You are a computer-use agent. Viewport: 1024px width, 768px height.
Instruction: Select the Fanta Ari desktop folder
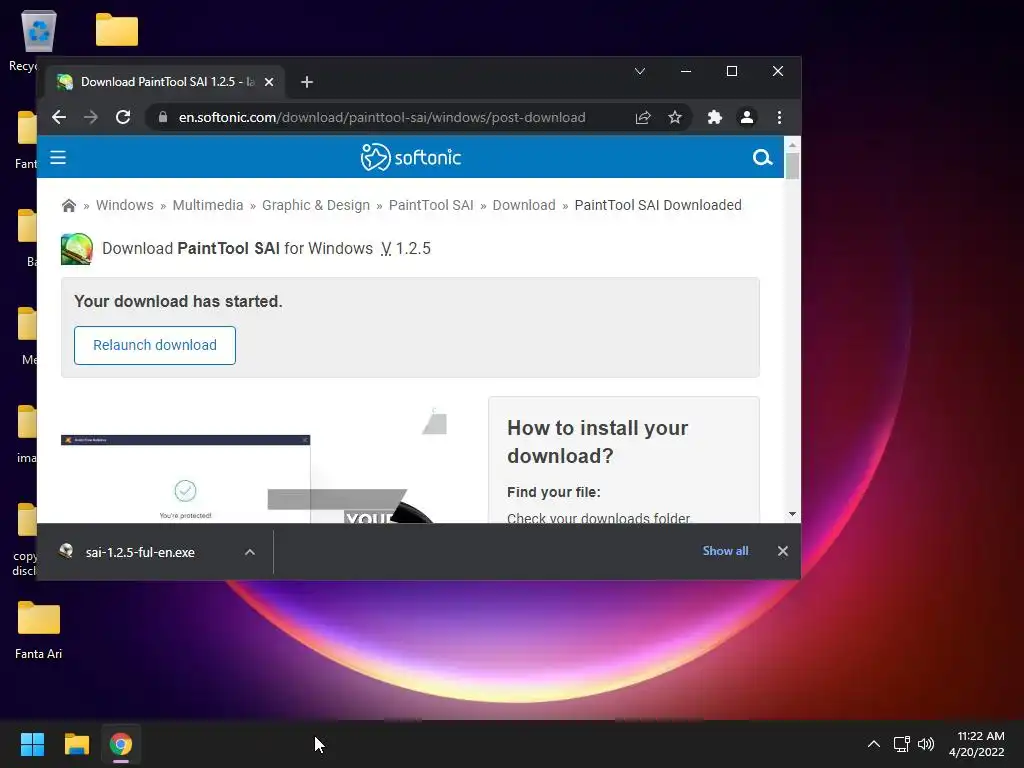(x=39, y=630)
